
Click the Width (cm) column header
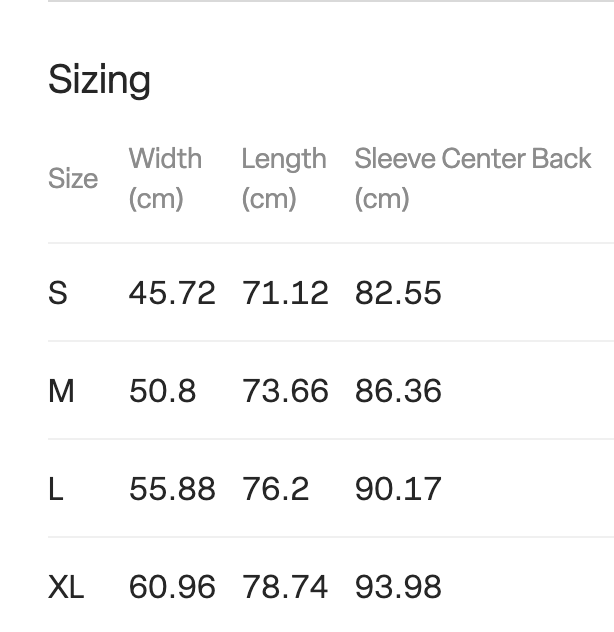[x=165, y=178]
